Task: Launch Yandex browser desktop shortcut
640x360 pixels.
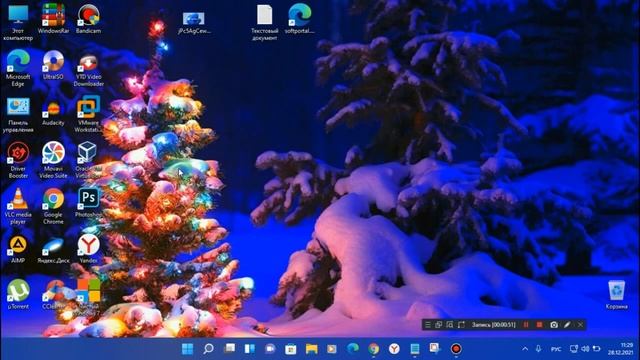Action: 89,249
